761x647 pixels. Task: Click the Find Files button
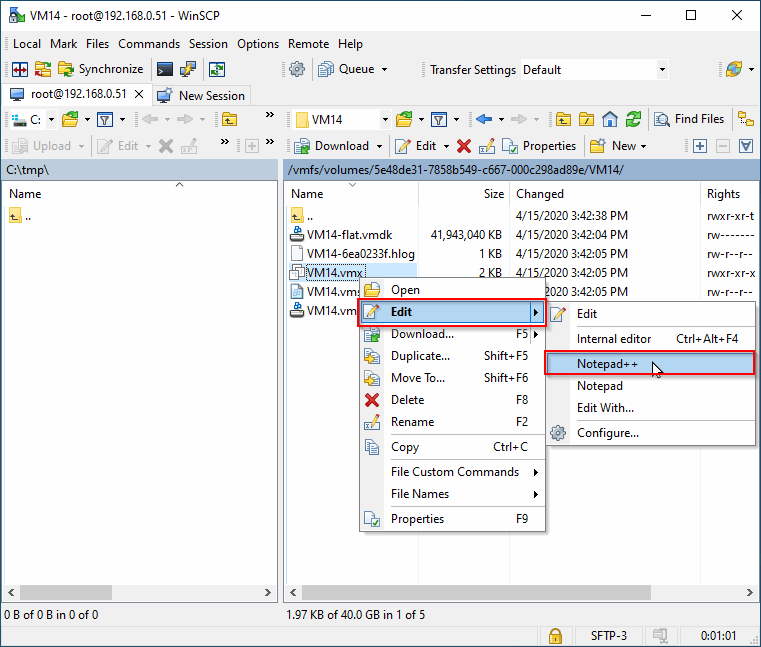click(x=689, y=119)
